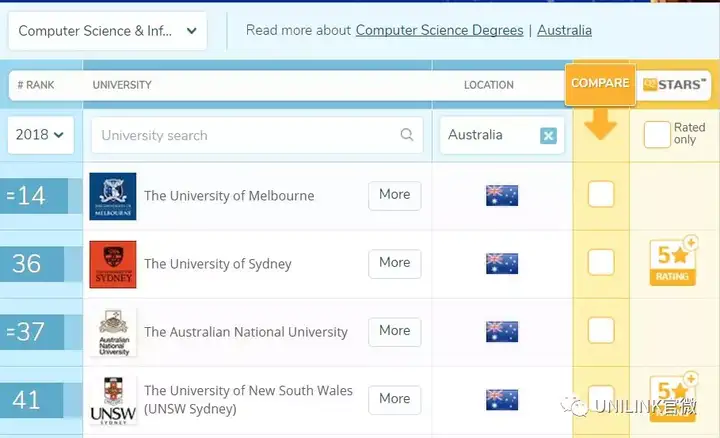The image size is (720, 438).
Task: Sort by # RANK column header
Action: [36, 85]
